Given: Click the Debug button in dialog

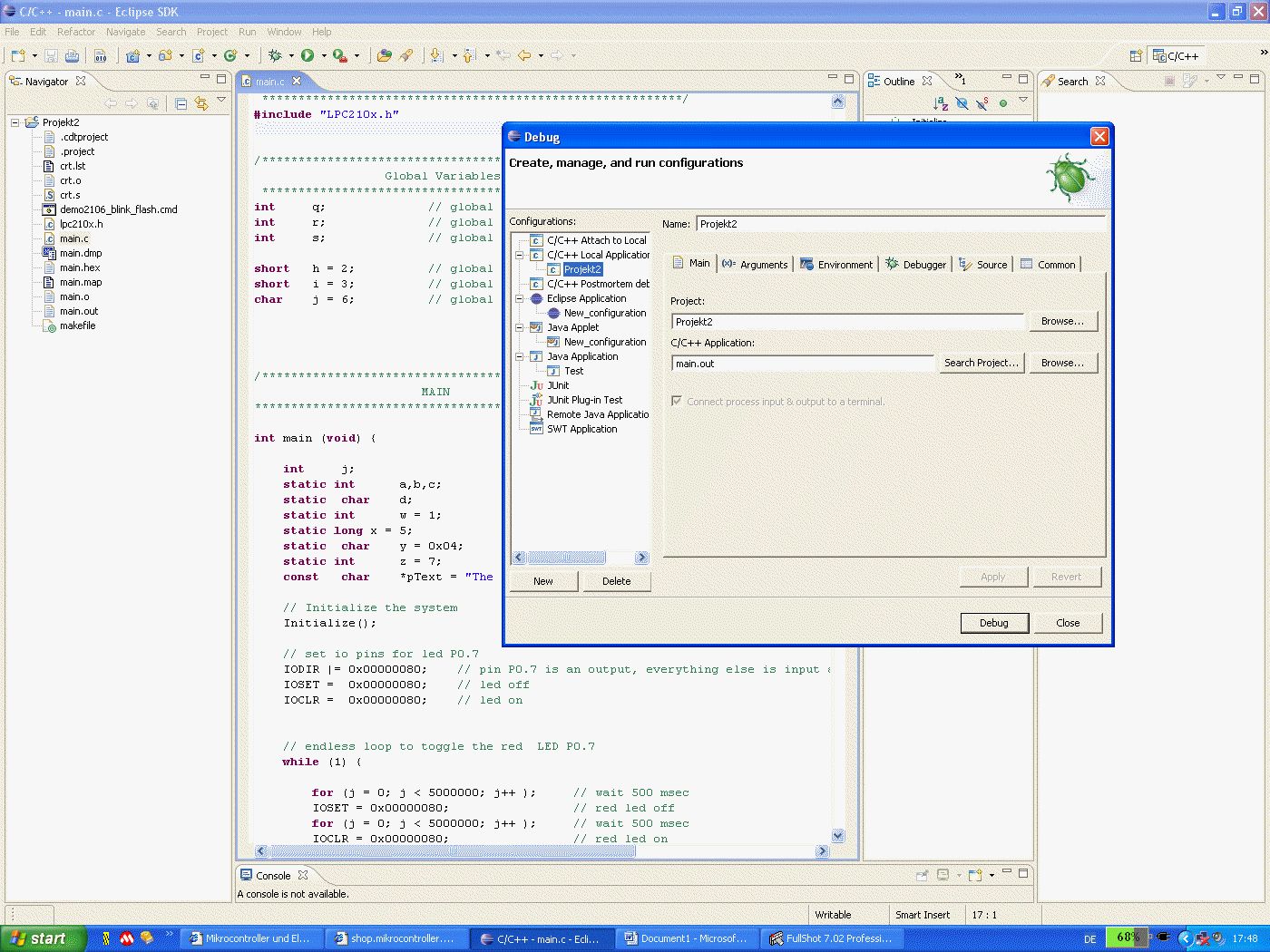Looking at the screenshot, I should tap(993, 623).
